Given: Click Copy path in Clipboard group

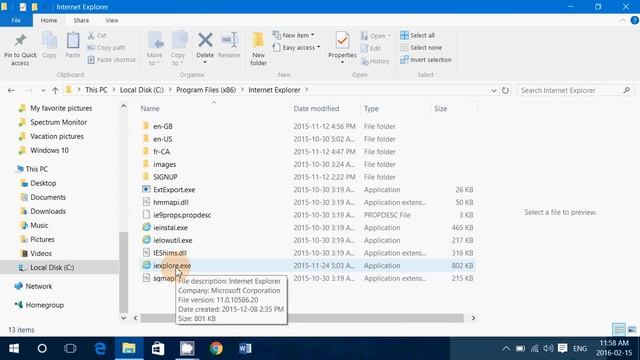Looking at the screenshot, I should 106,48.
